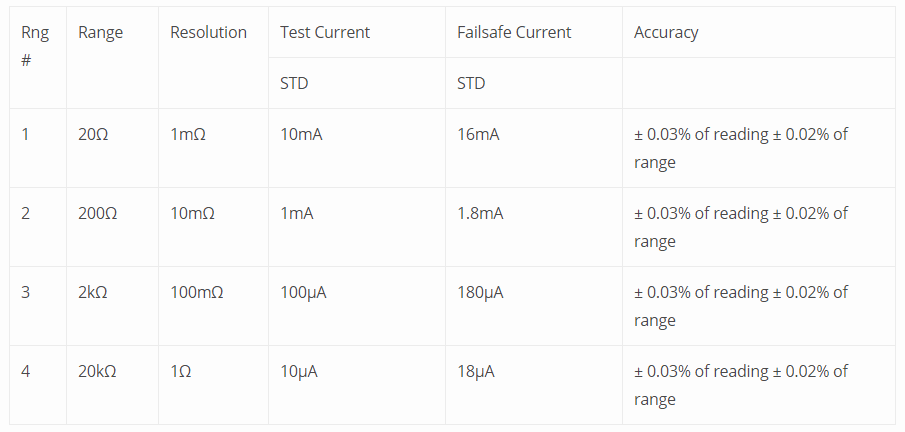Click the 1.8mA failsafe current value
Image resolution: width=905 pixels, height=432 pixels.
(x=483, y=213)
